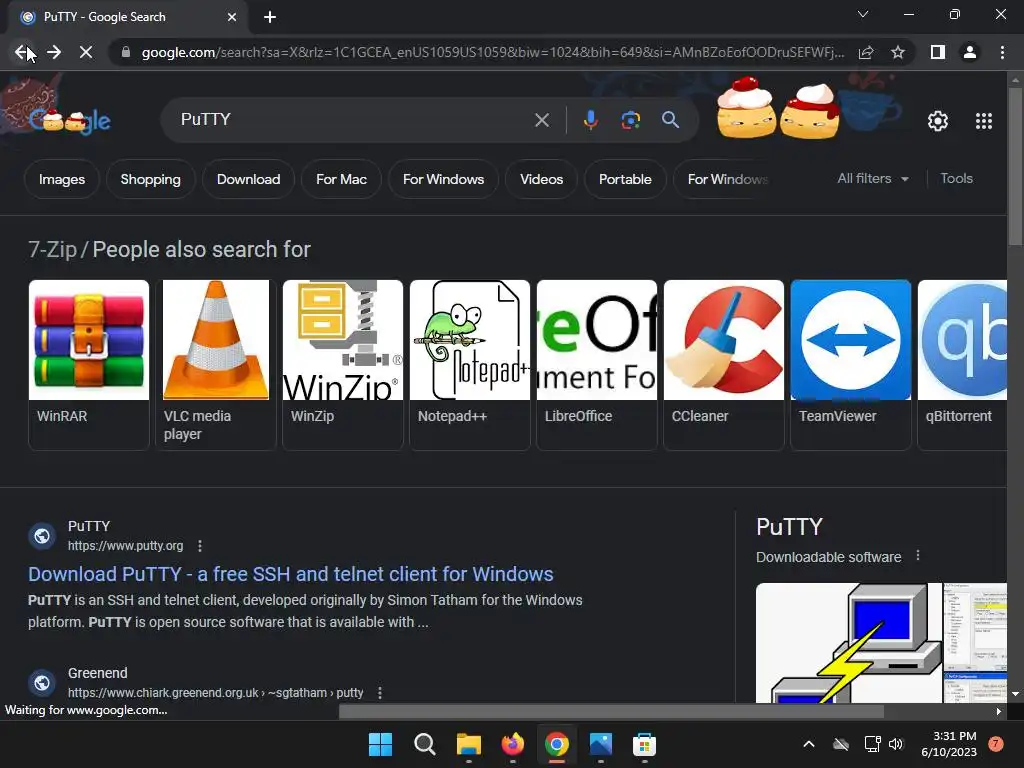The image size is (1024, 768).
Task: Open the Chrome side panel
Action: pos(938,52)
